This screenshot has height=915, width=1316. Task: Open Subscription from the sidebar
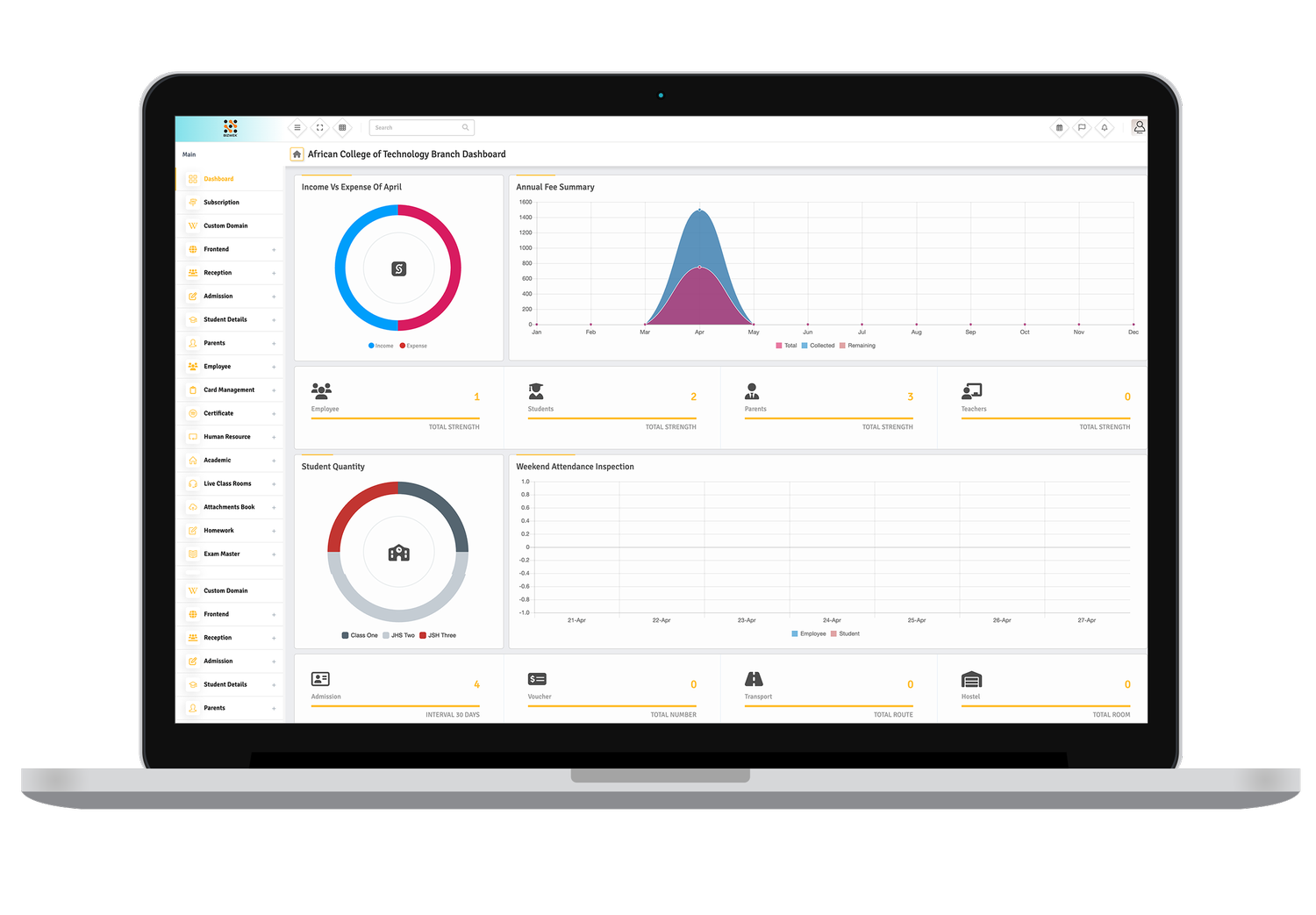coord(221,203)
